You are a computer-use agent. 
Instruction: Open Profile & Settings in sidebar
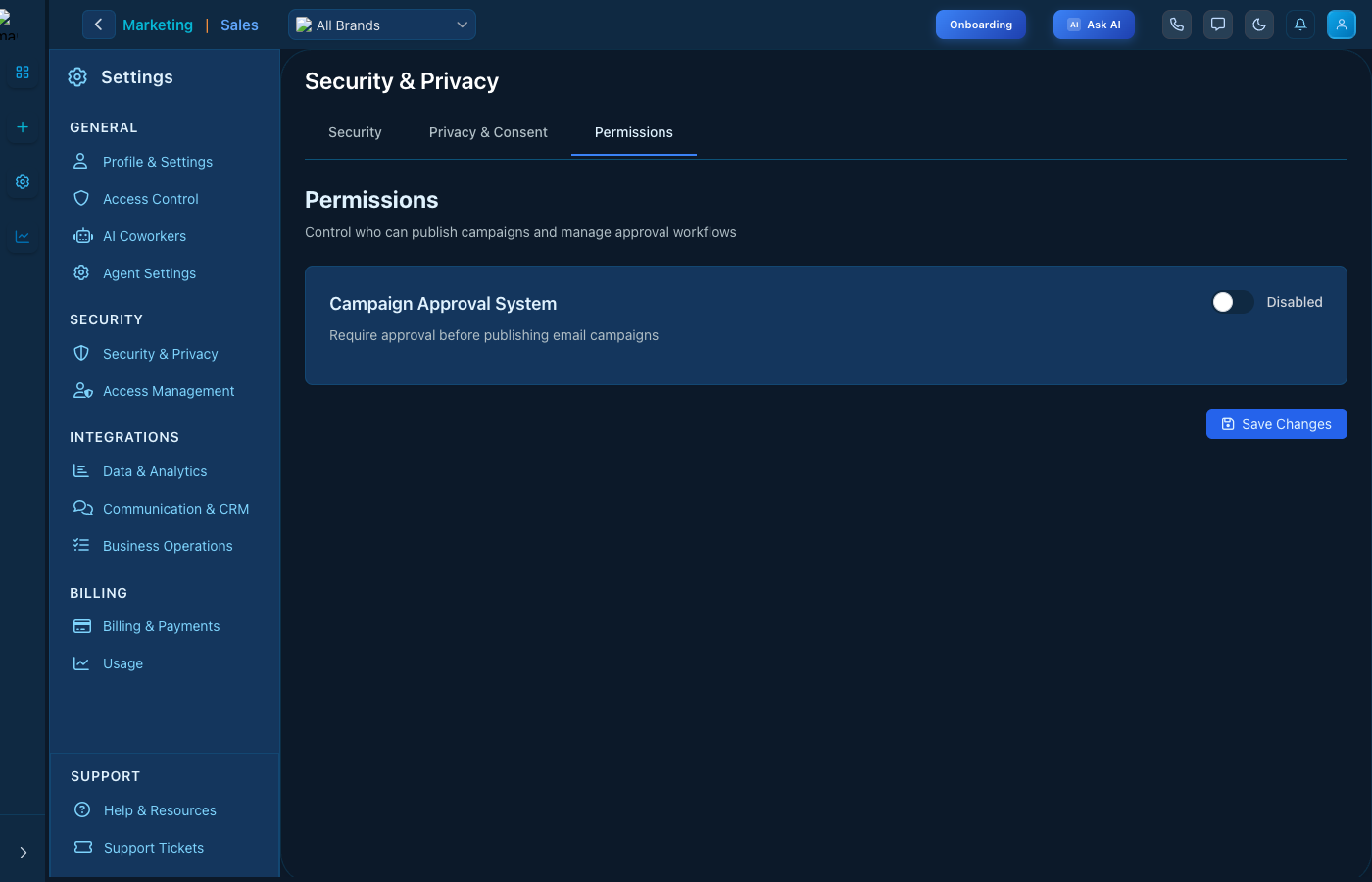(x=158, y=162)
